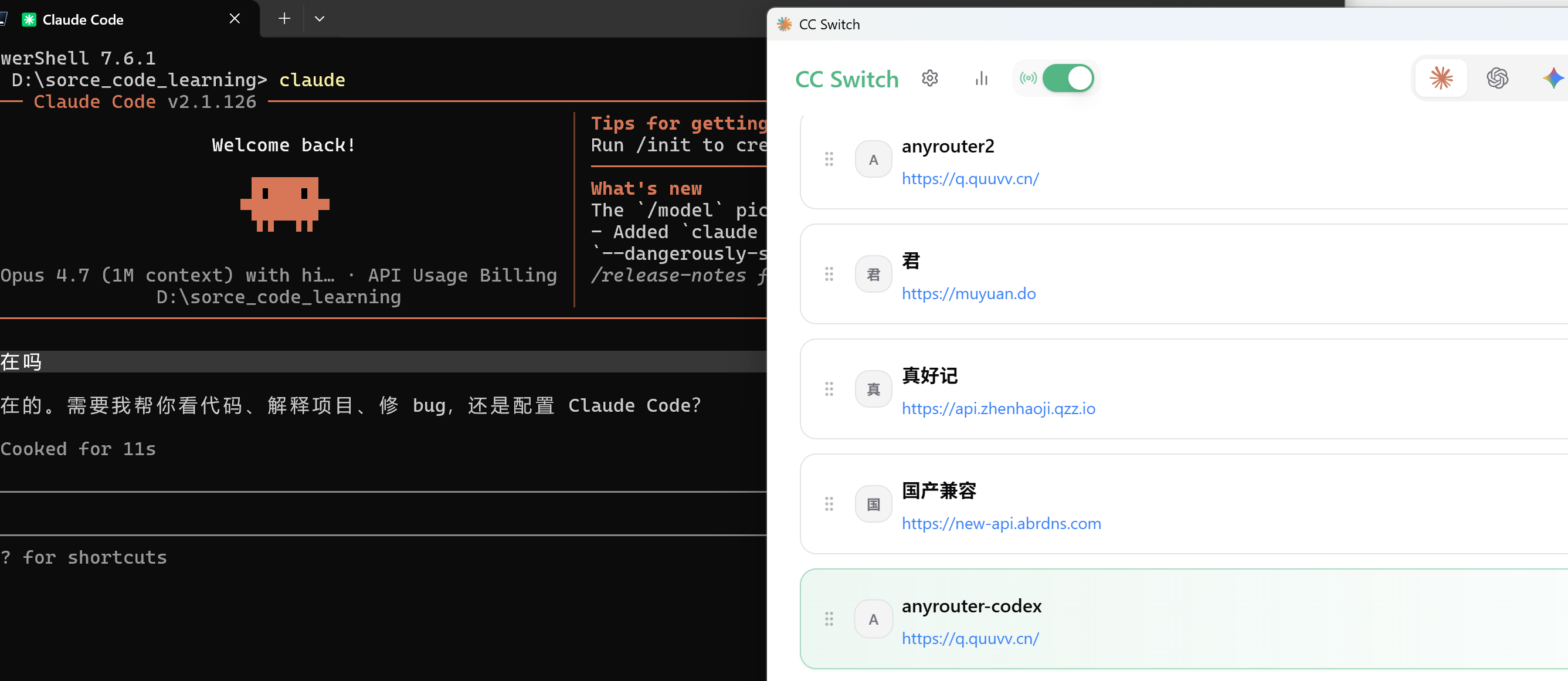Select the 真好记 provider name

click(929, 376)
